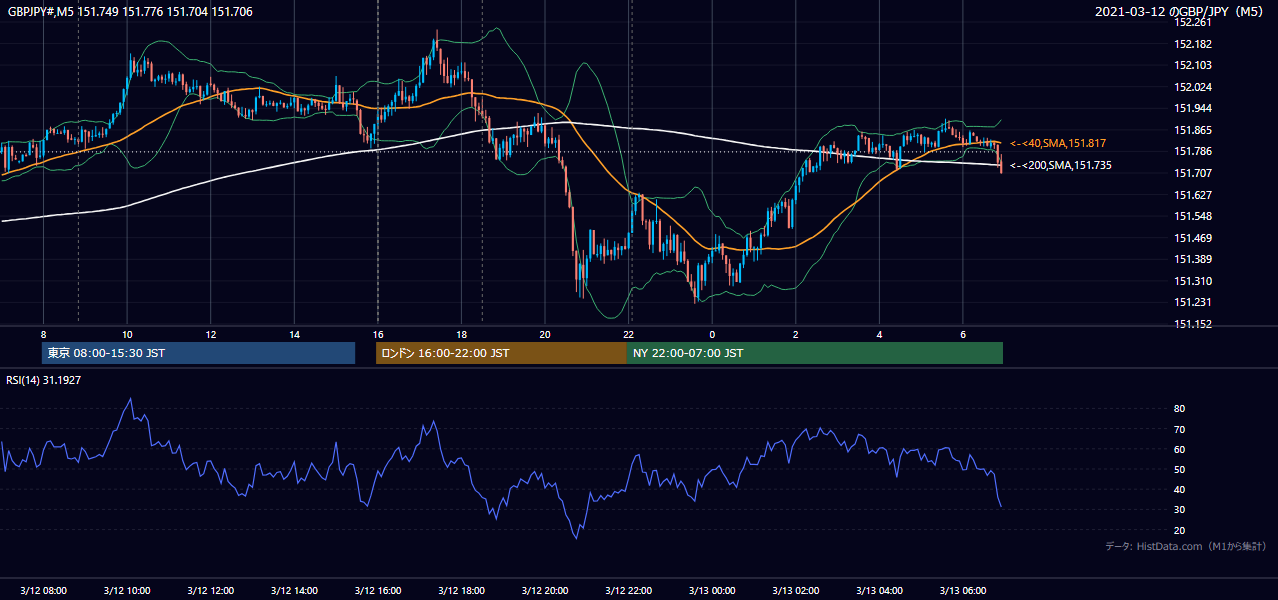Viewport: 1278px width, 600px height.
Task: Click hour tick 10 under price chart
Action: coord(127,333)
